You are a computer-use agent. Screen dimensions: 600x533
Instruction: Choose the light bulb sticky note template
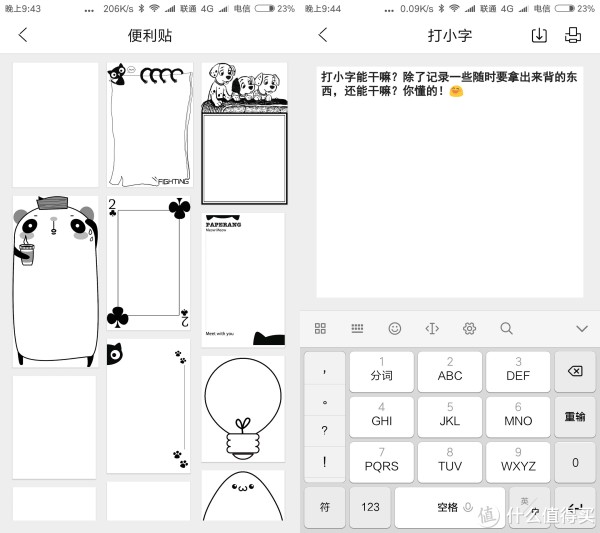(243, 409)
